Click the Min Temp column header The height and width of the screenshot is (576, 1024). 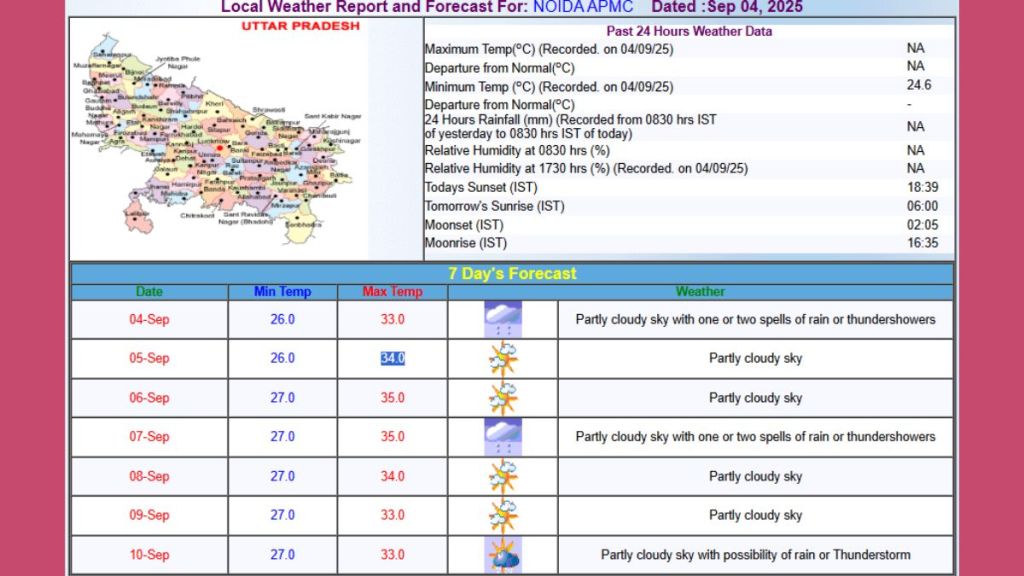tap(283, 292)
